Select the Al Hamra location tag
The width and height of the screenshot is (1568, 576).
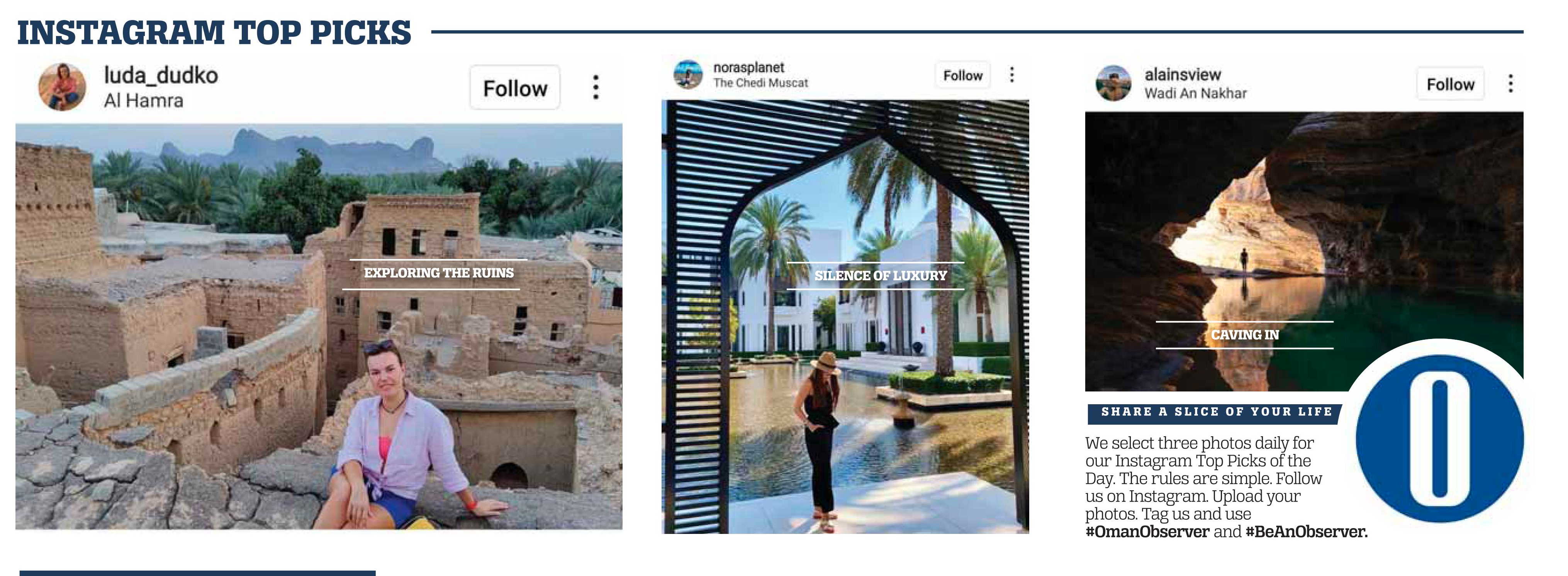tap(144, 100)
